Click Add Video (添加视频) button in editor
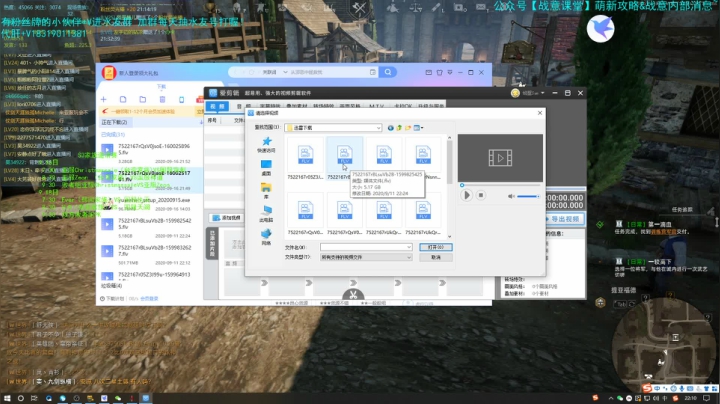Viewport: 720px width, 404px height. point(227,218)
